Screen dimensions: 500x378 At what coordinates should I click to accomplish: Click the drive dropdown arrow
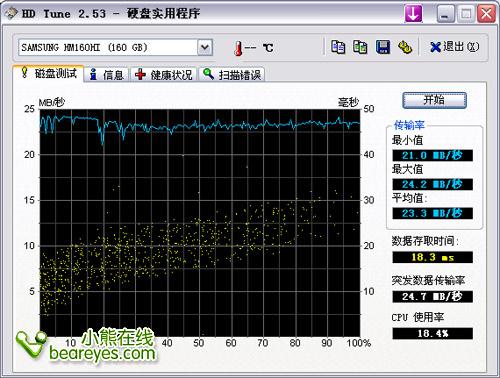coord(205,48)
